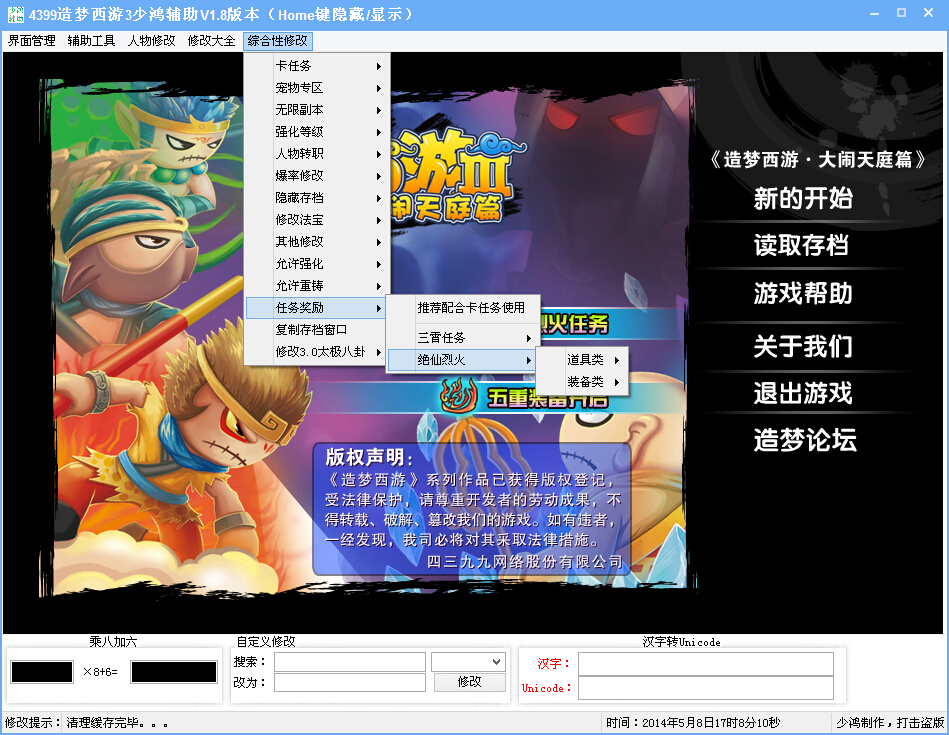The width and height of the screenshot is (949, 735).
Task: Expand the 无限副本 submenu
Action: coord(316,110)
